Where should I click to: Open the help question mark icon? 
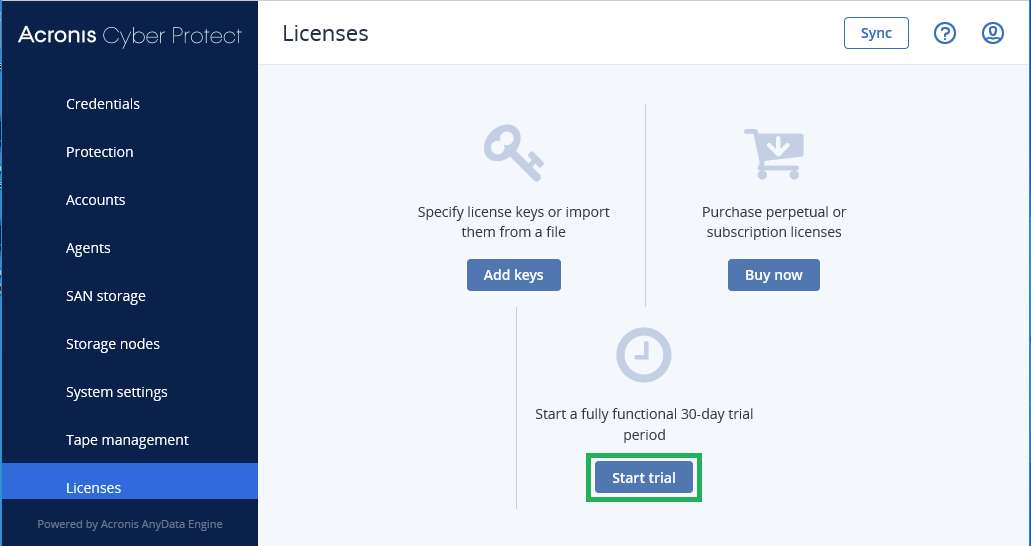pos(945,33)
